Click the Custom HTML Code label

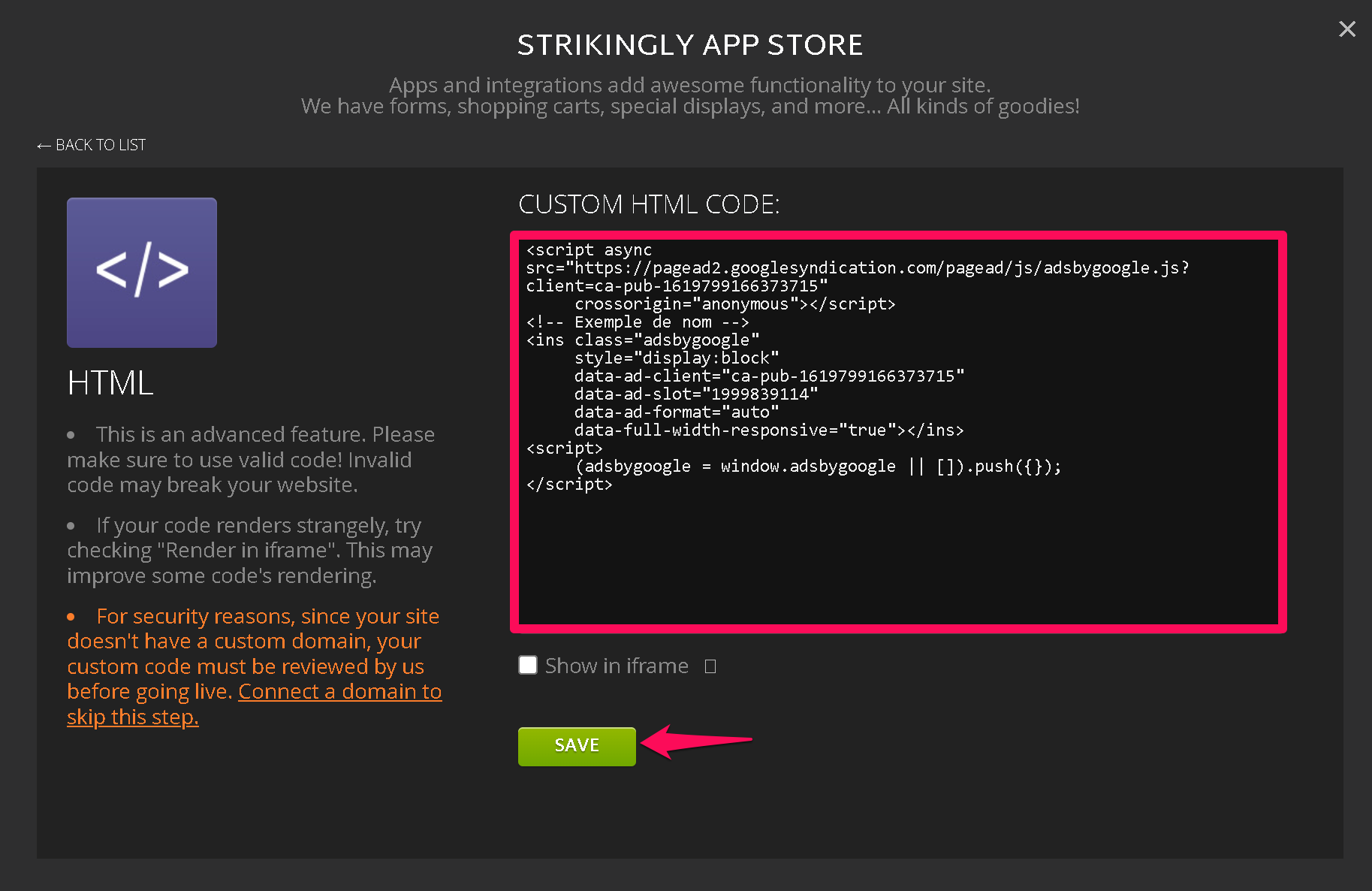(649, 204)
